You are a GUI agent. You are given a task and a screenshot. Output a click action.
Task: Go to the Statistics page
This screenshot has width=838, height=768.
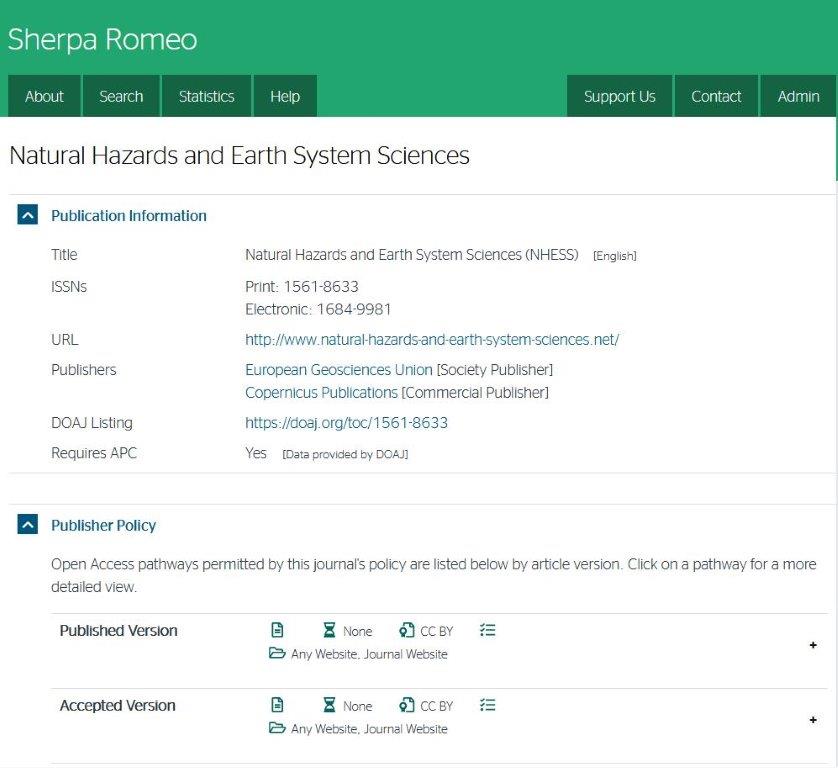(x=206, y=96)
